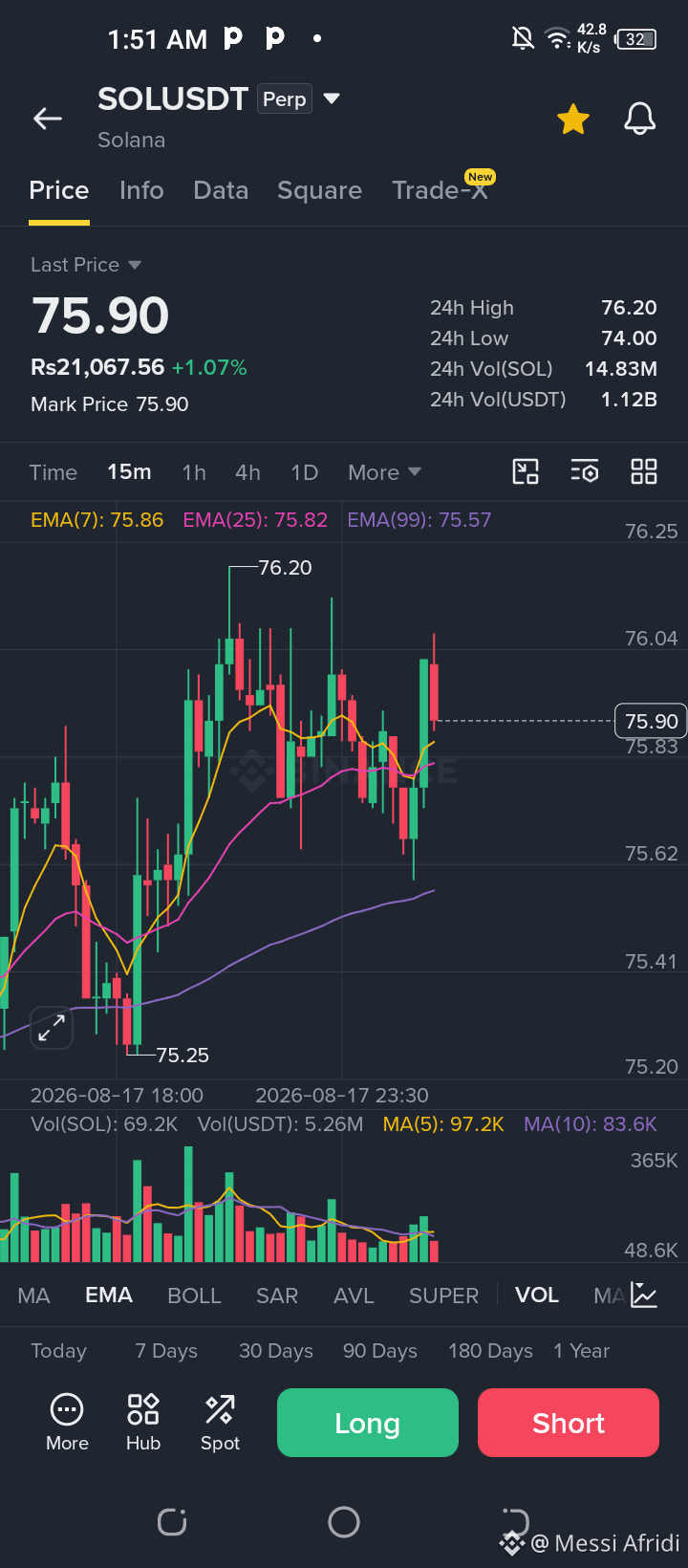Toggle the VOL sub-indicator

(537, 1296)
